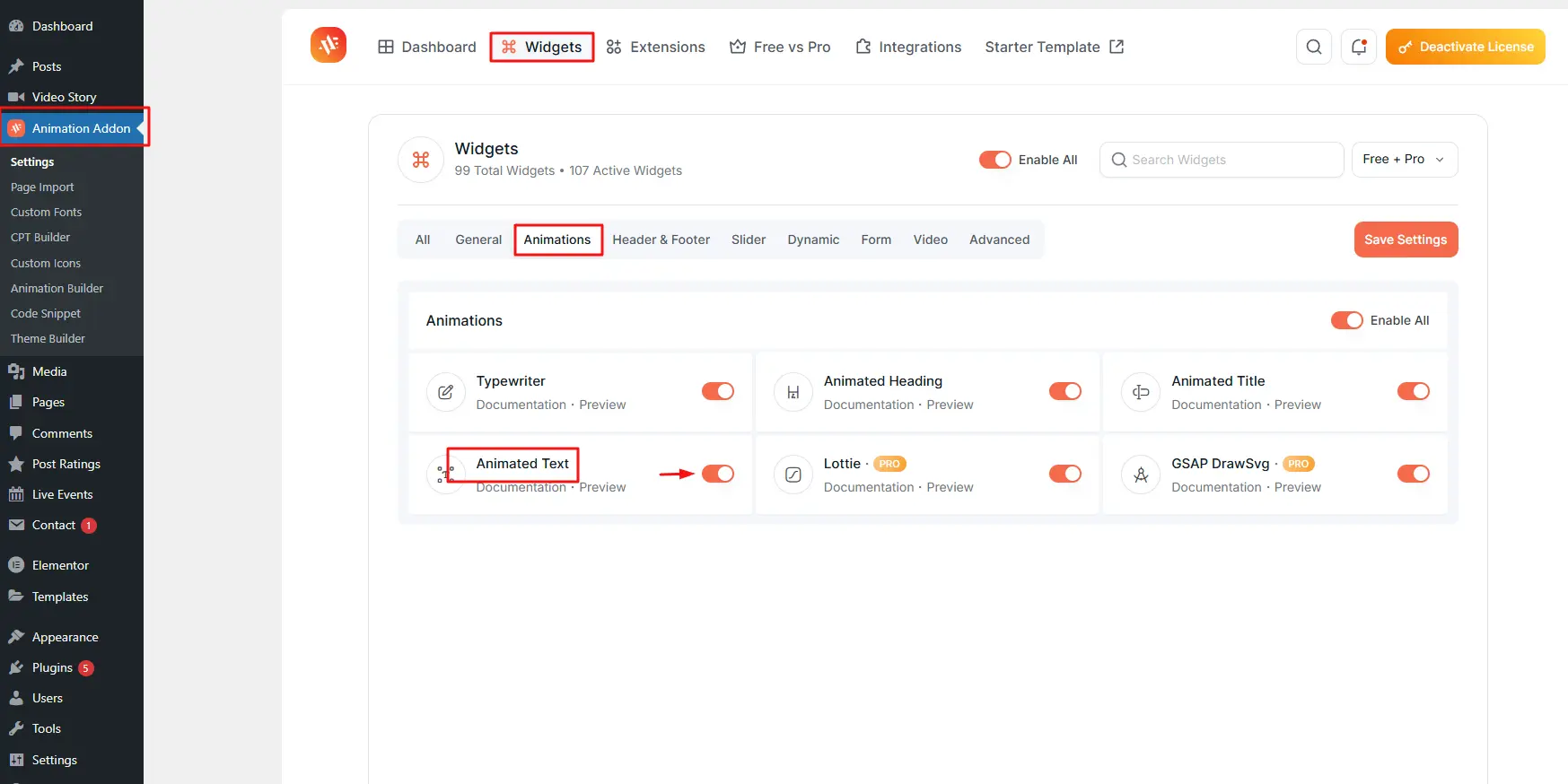
Task: Disable the Animated Text widget toggle
Action: click(717, 474)
